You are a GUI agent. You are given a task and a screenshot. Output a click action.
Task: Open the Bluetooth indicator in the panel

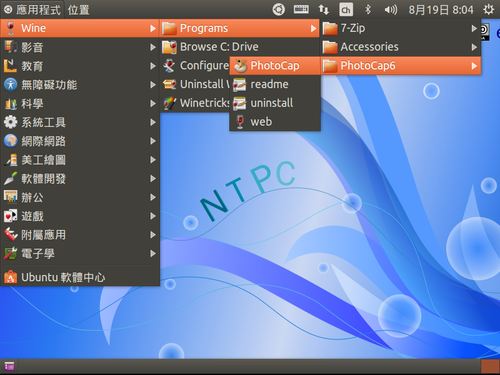point(368,10)
